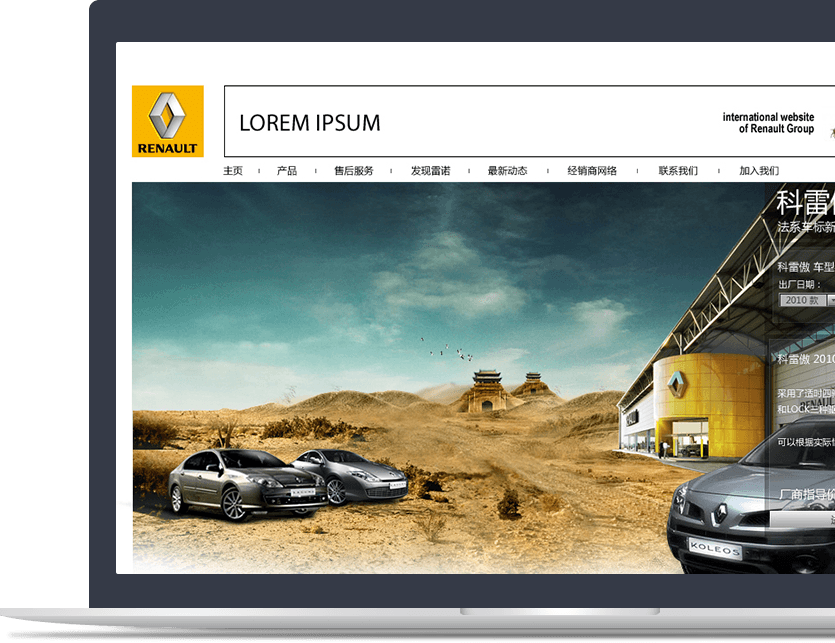Click the LOREM IPSUM banner heading
This screenshot has width=835, height=643.
tap(310, 123)
